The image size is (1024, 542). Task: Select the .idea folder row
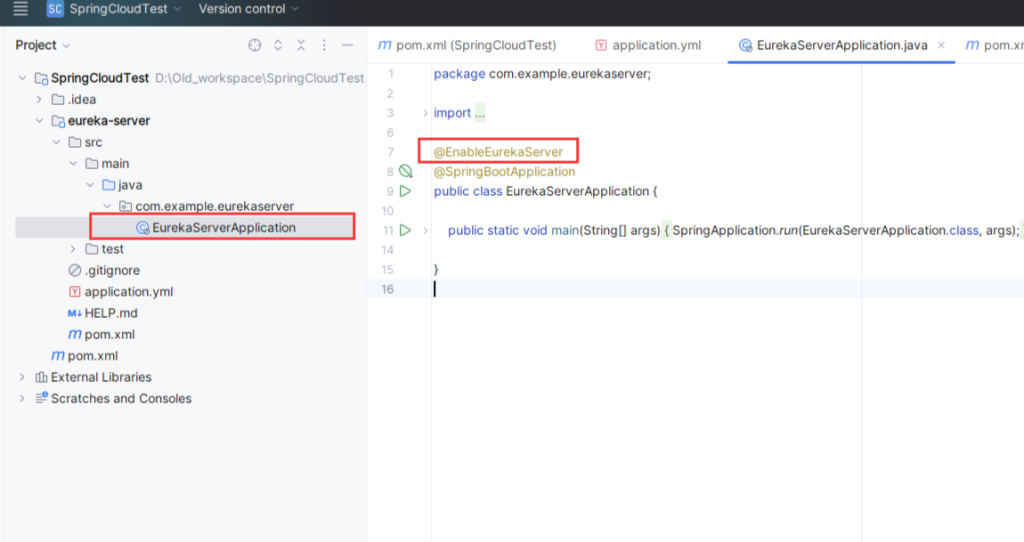(x=82, y=100)
